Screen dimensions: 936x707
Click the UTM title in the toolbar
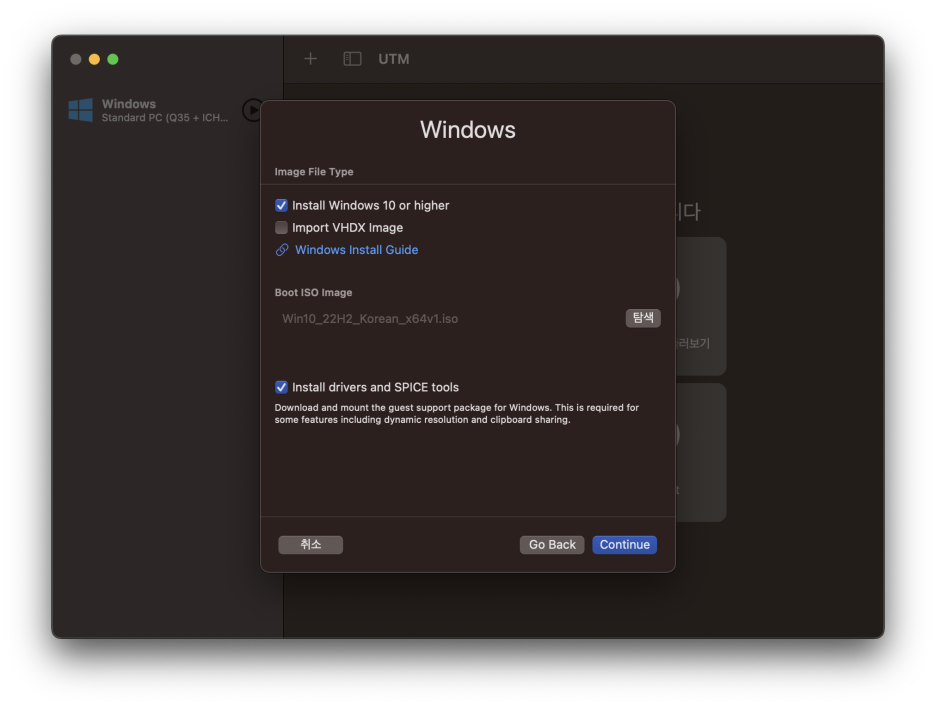coord(393,59)
